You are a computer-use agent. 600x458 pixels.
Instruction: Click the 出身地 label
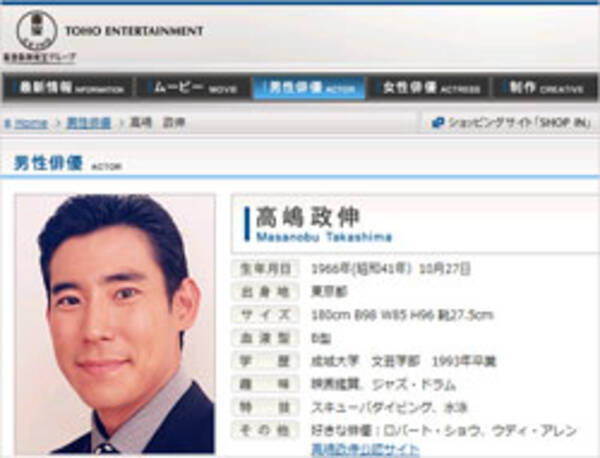pos(265,292)
